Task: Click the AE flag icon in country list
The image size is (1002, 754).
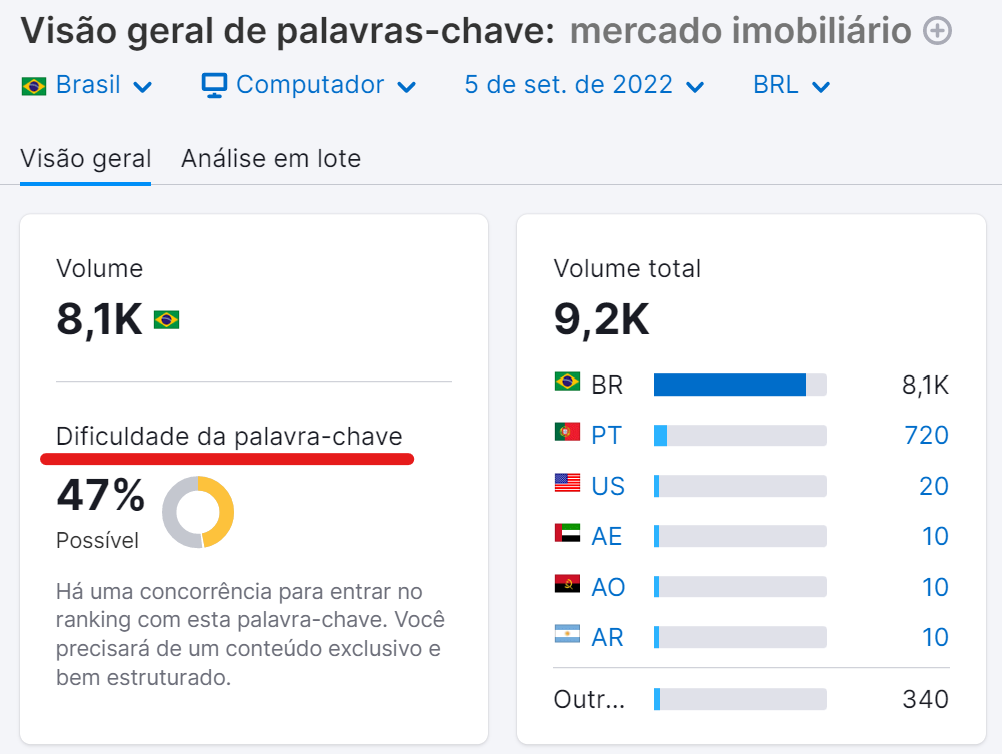Action: 567,536
